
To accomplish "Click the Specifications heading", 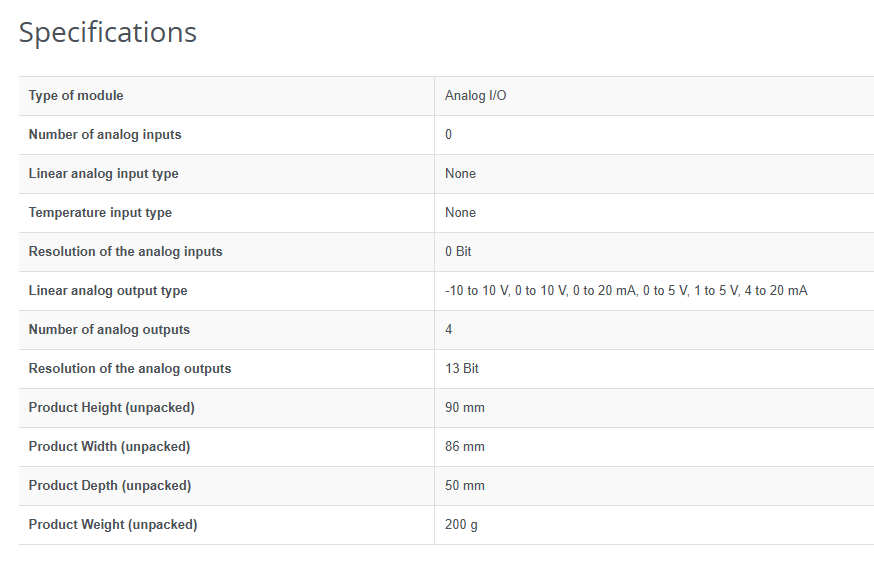I will pyautogui.click(x=108, y=33).
